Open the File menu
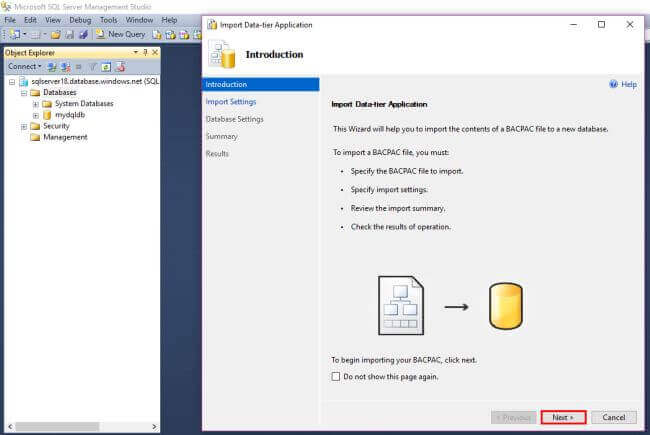The image size is (650, 435). 10,20
